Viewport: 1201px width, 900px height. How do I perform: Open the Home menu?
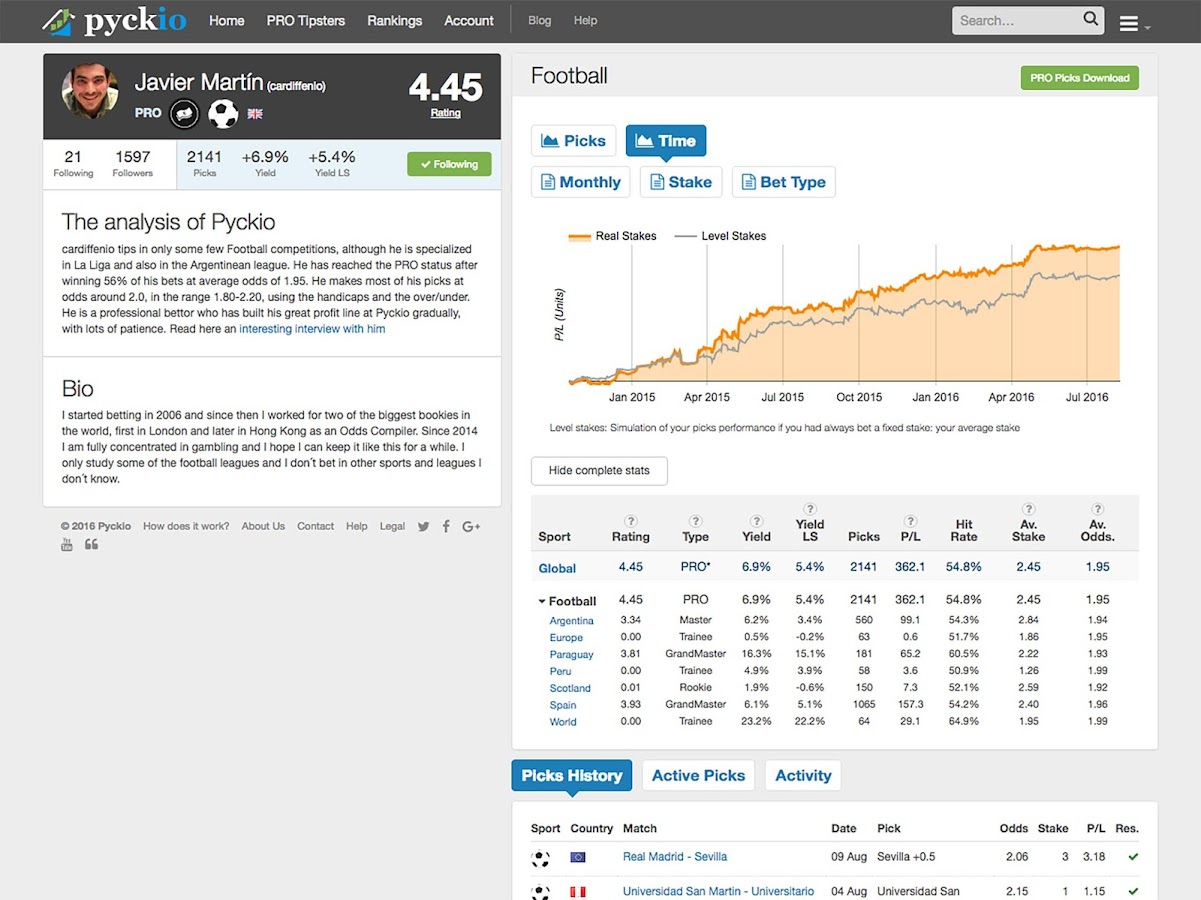(227, 20)
